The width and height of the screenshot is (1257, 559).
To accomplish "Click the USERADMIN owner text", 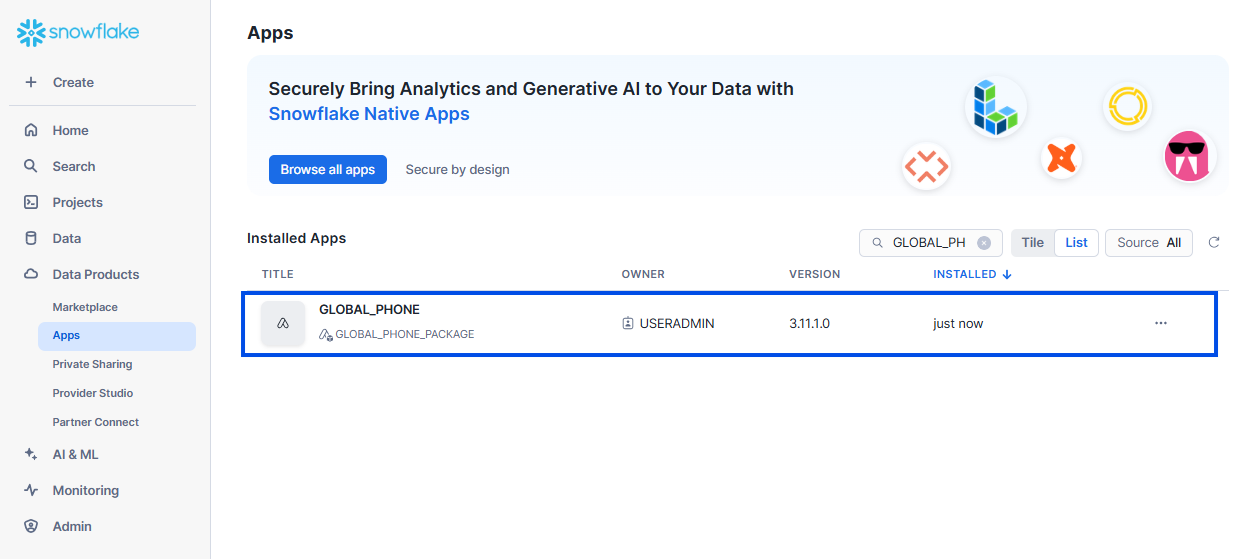I will [677, 324].
